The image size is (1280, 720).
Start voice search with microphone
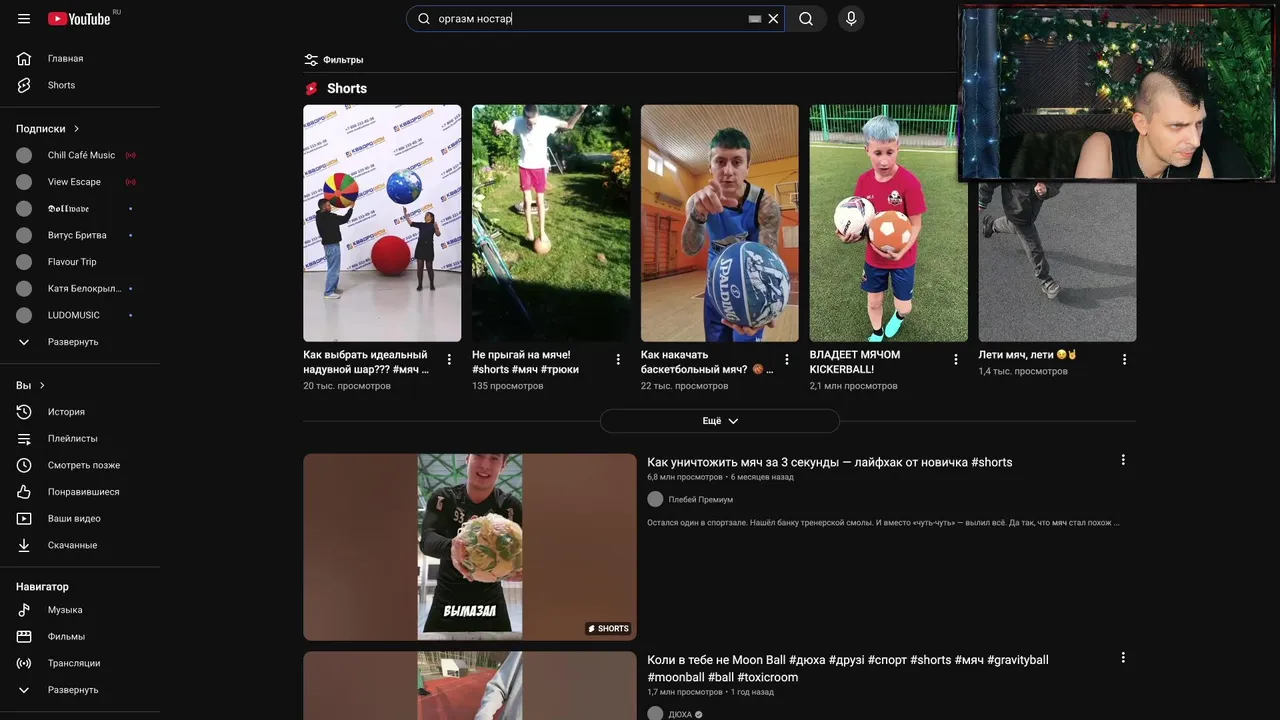click(851, 19)
